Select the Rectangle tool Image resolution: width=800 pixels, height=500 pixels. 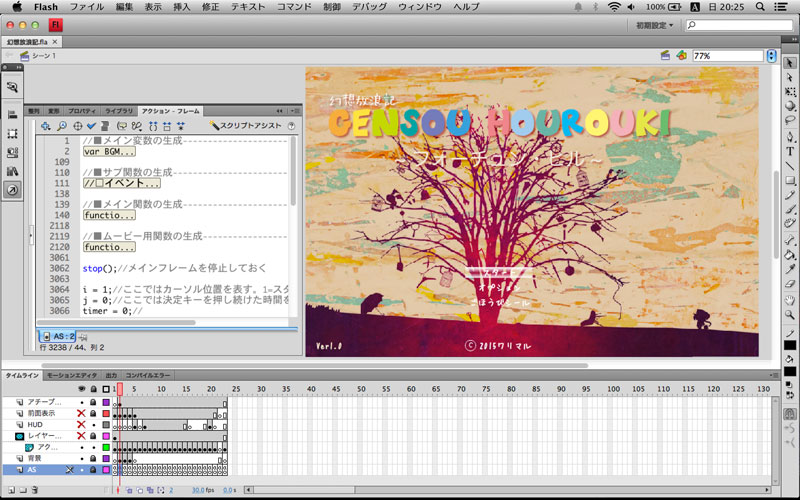[790, 181]
